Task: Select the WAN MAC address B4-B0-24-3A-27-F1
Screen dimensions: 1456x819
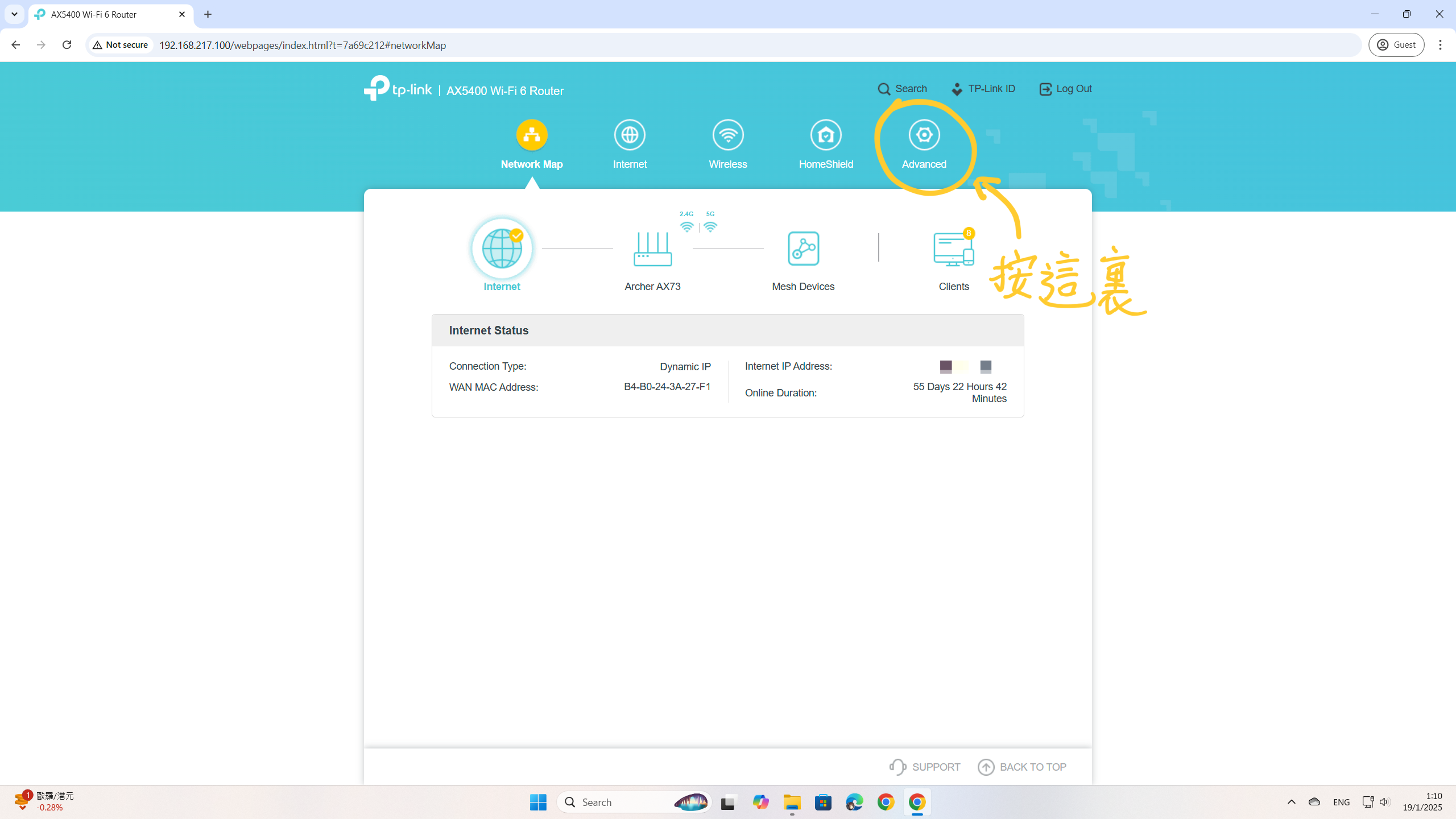Action: pyautogui.click(x=667, y=387)
